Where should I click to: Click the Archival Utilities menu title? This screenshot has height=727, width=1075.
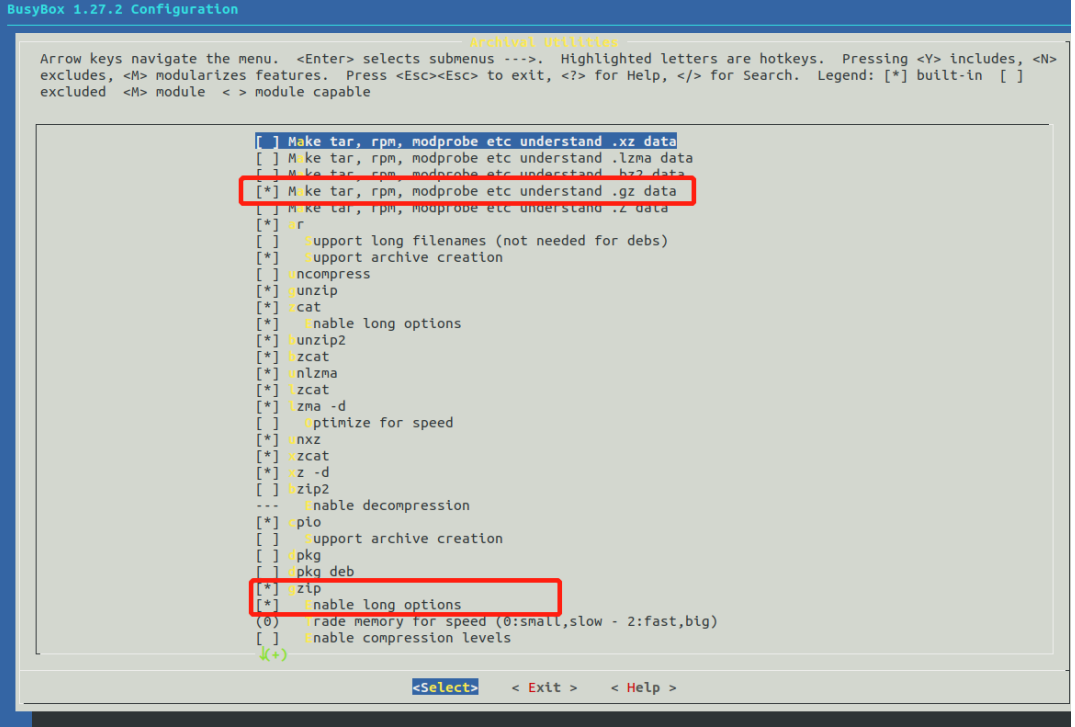click(544, 42)
